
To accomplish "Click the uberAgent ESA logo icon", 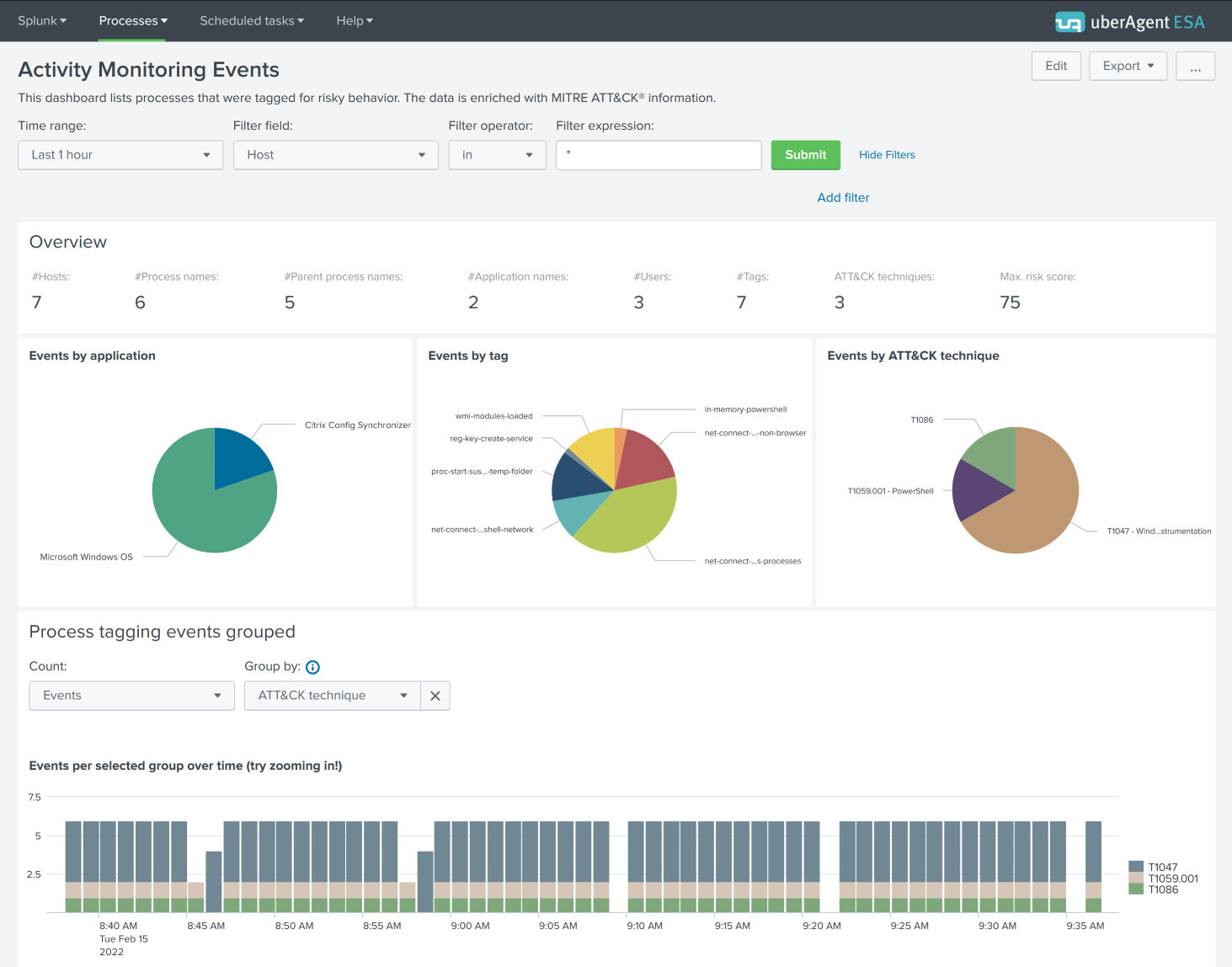I will tap(1069, 22).
